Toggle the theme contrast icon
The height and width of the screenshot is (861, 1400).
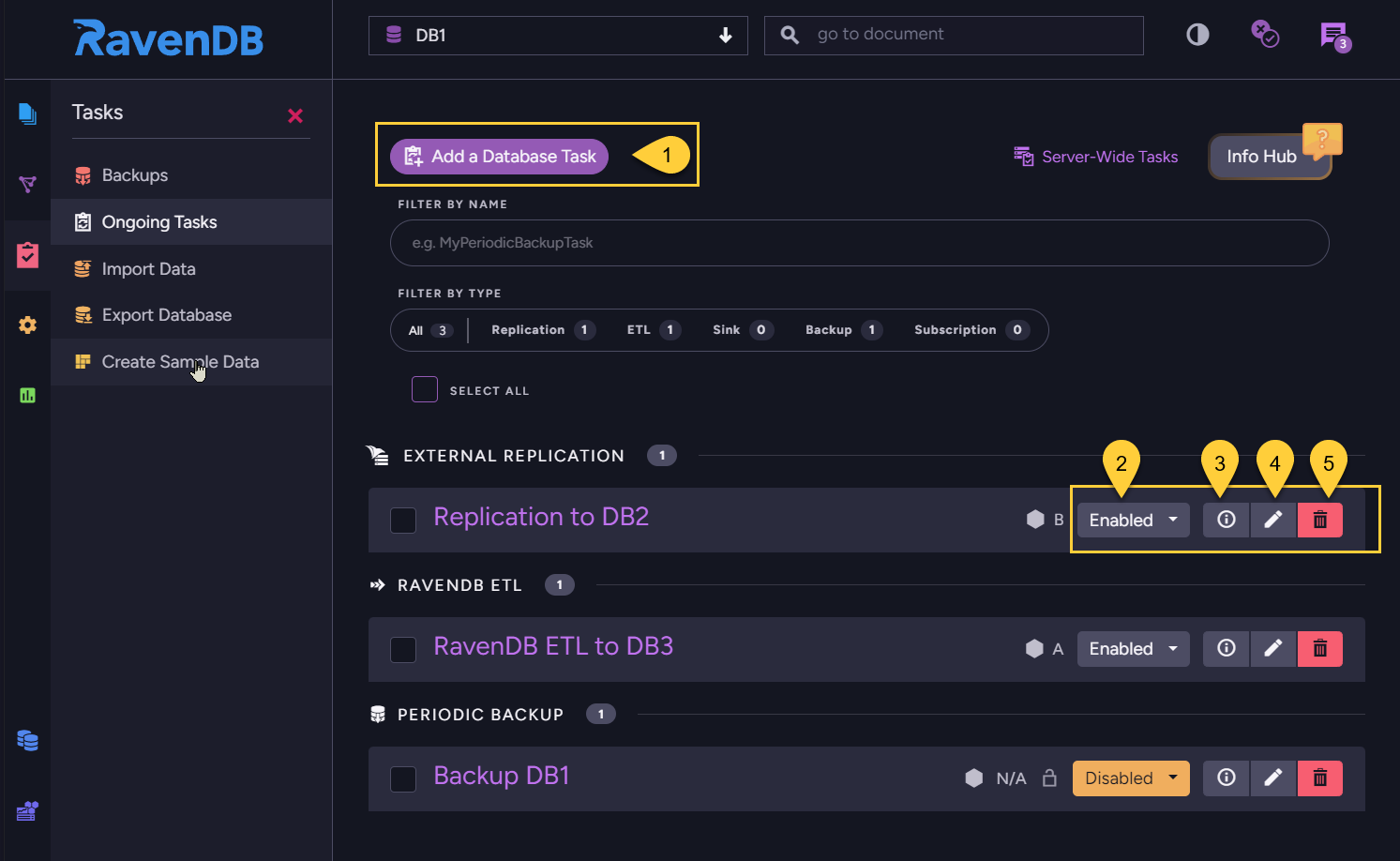(x=1197, y=35)
